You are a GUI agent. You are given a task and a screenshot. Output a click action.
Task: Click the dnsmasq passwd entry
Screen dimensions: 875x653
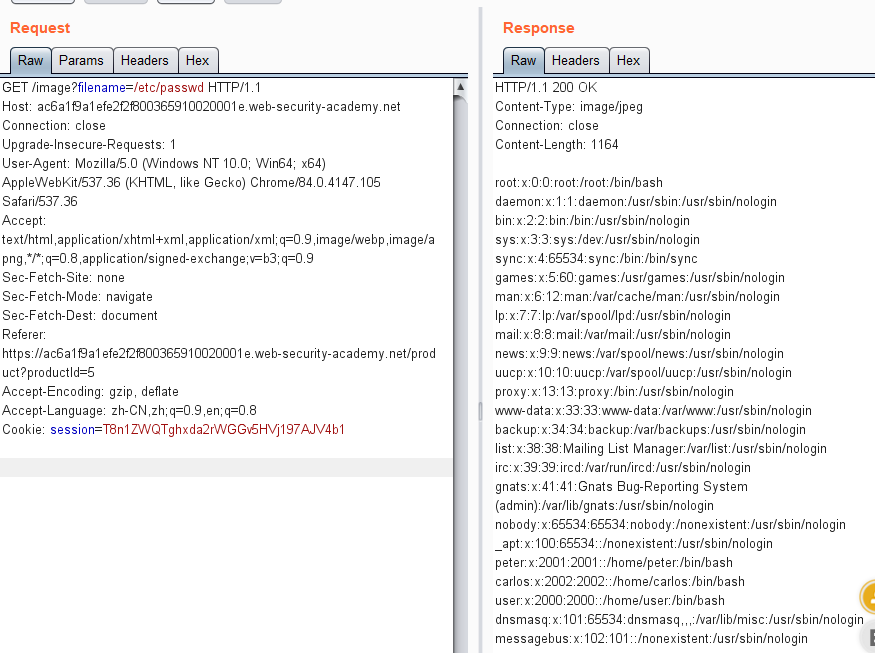pos(679,619)
